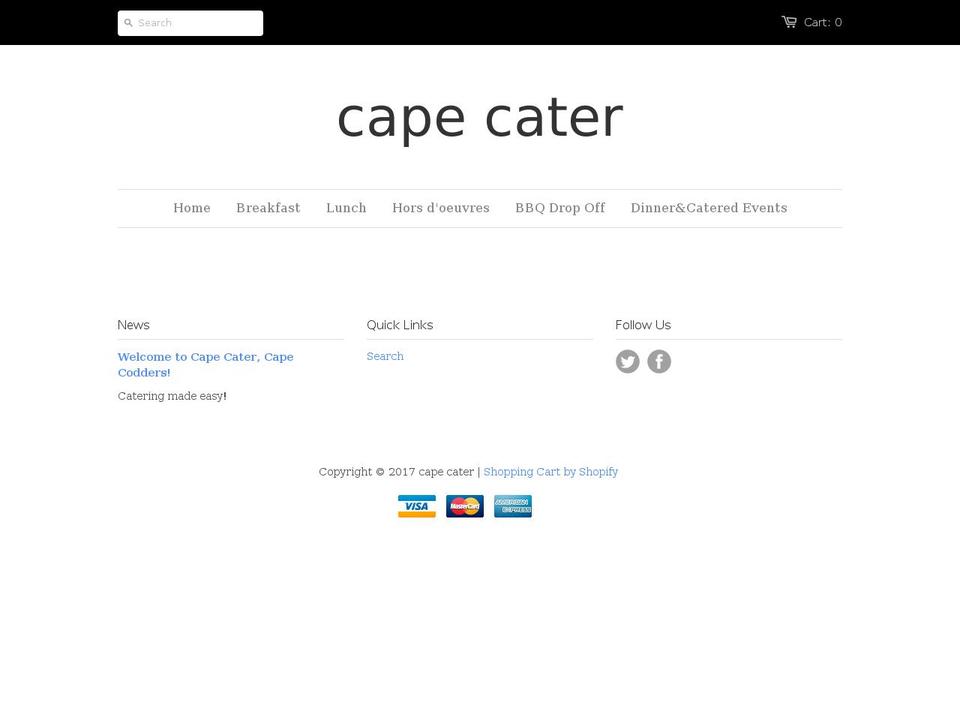The height and width of the screenshot is (720, 960).
Task: Open Shopping Cart by Shopify link
Action: coord(551,471)
